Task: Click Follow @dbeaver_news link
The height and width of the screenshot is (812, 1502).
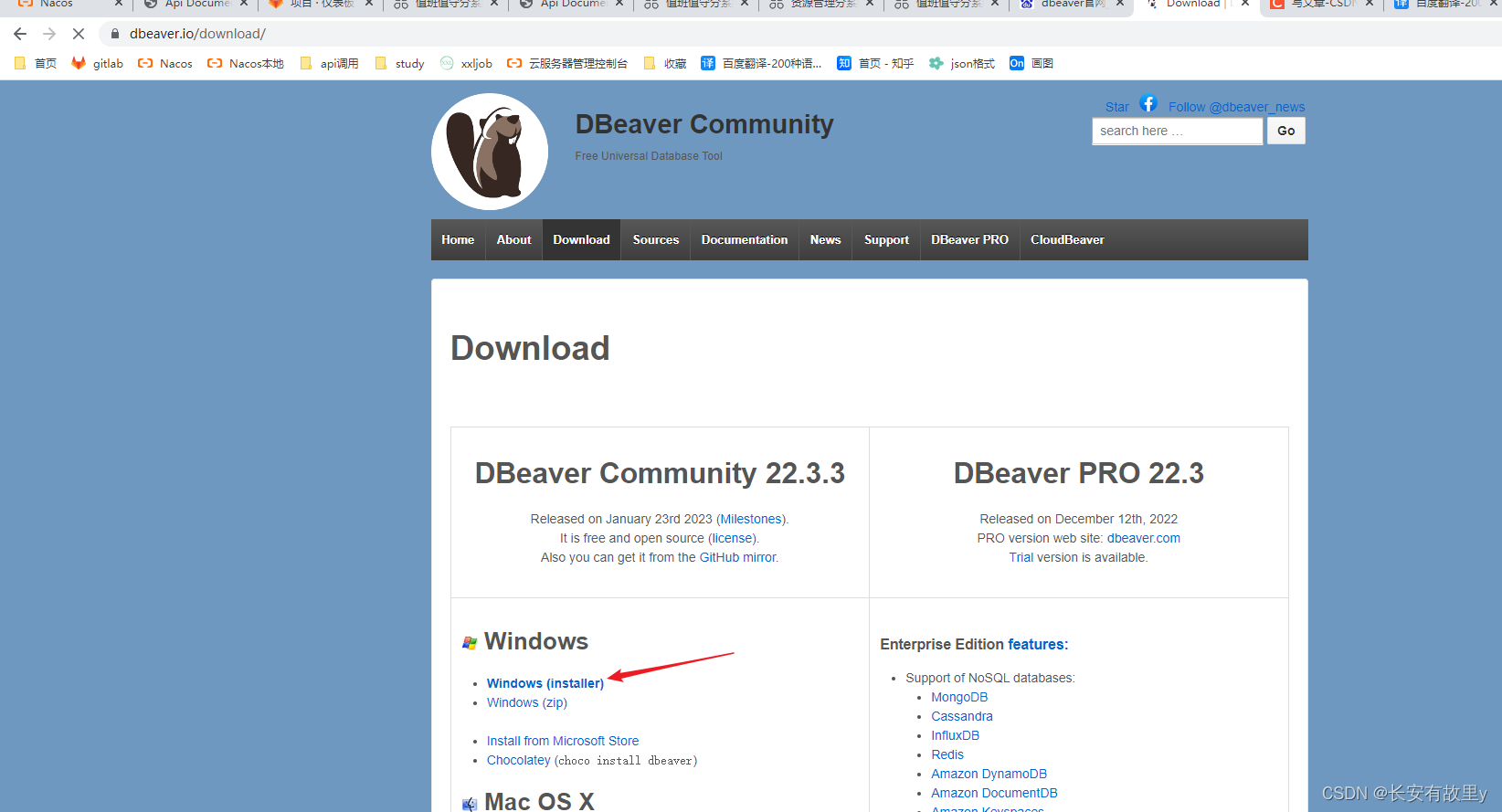Action: click(x=1236, y=107)
